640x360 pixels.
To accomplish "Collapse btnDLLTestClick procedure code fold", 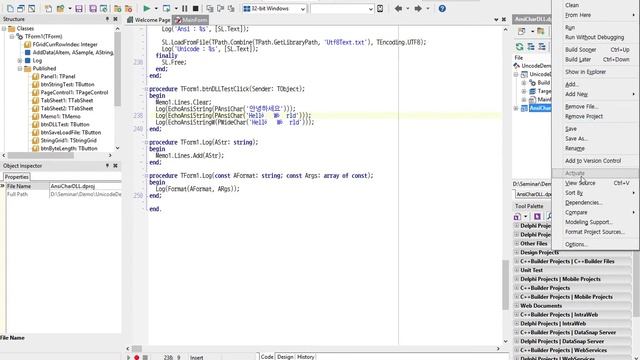I will coord(146,89).
